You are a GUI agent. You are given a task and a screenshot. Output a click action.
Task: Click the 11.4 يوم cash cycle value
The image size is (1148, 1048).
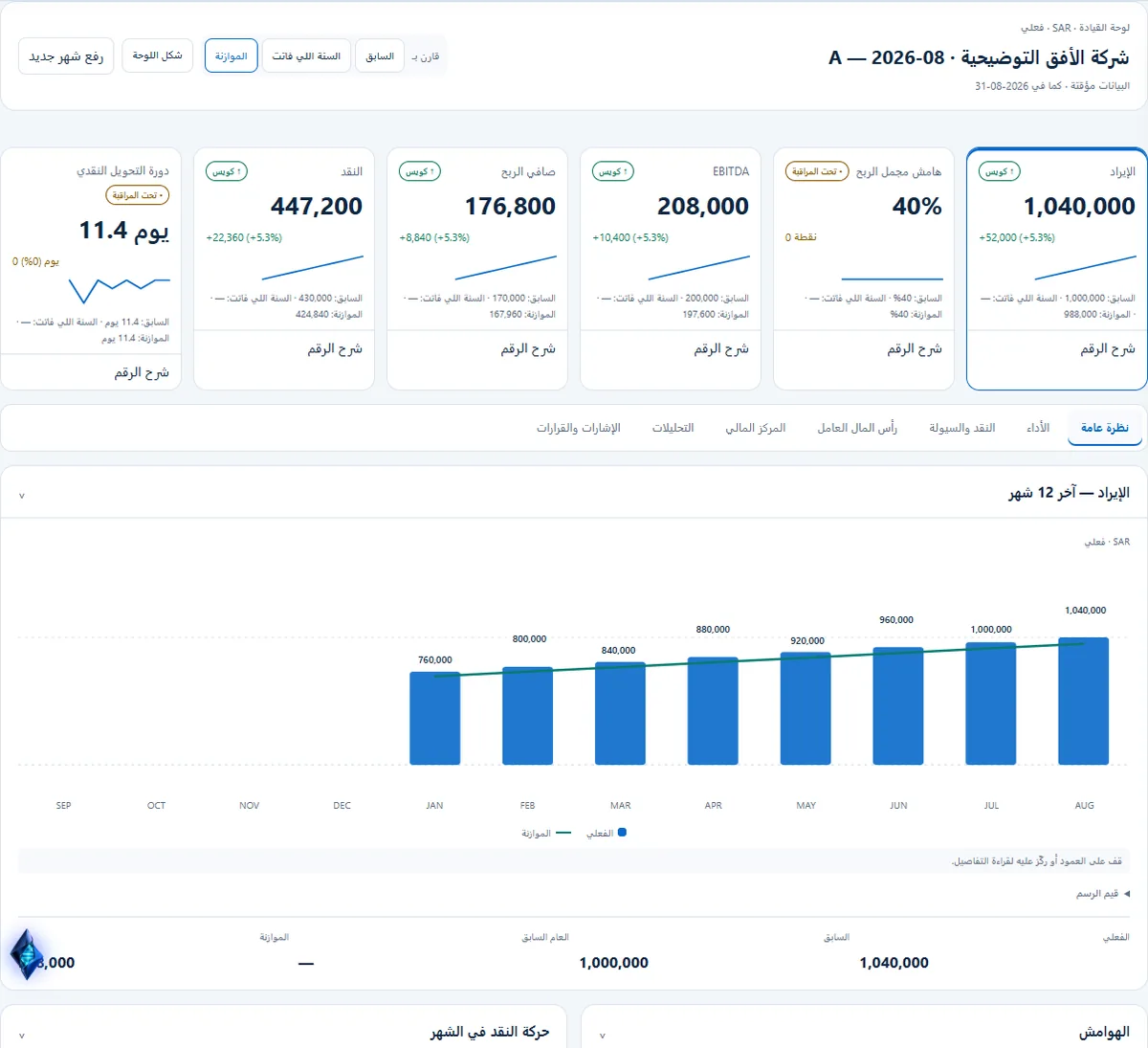point(124,231)
